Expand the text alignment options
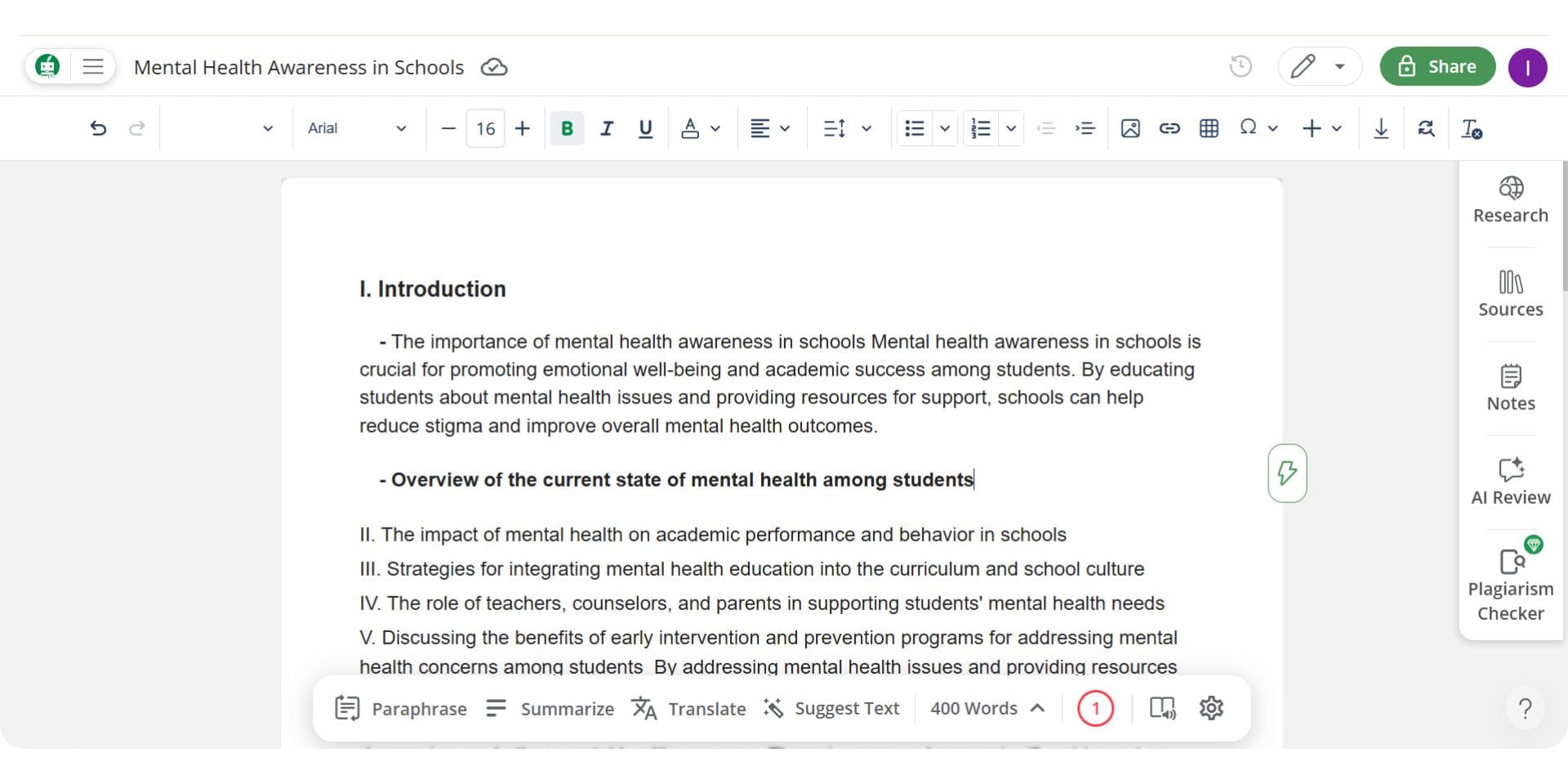The width and height of the screenshot is (1568, 784). (x=785, y=128)
